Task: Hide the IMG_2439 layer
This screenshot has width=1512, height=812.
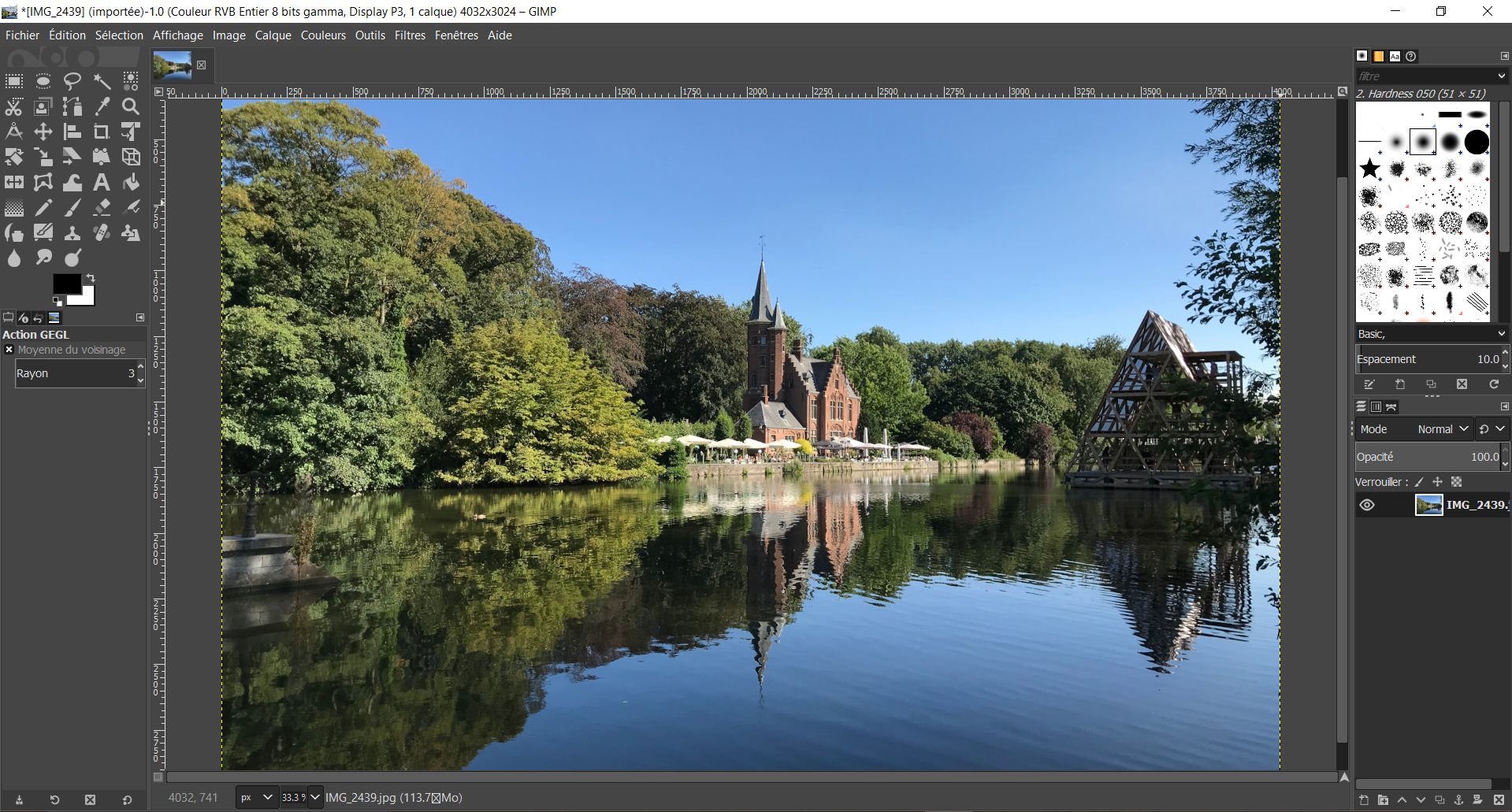Action: 1368,505
